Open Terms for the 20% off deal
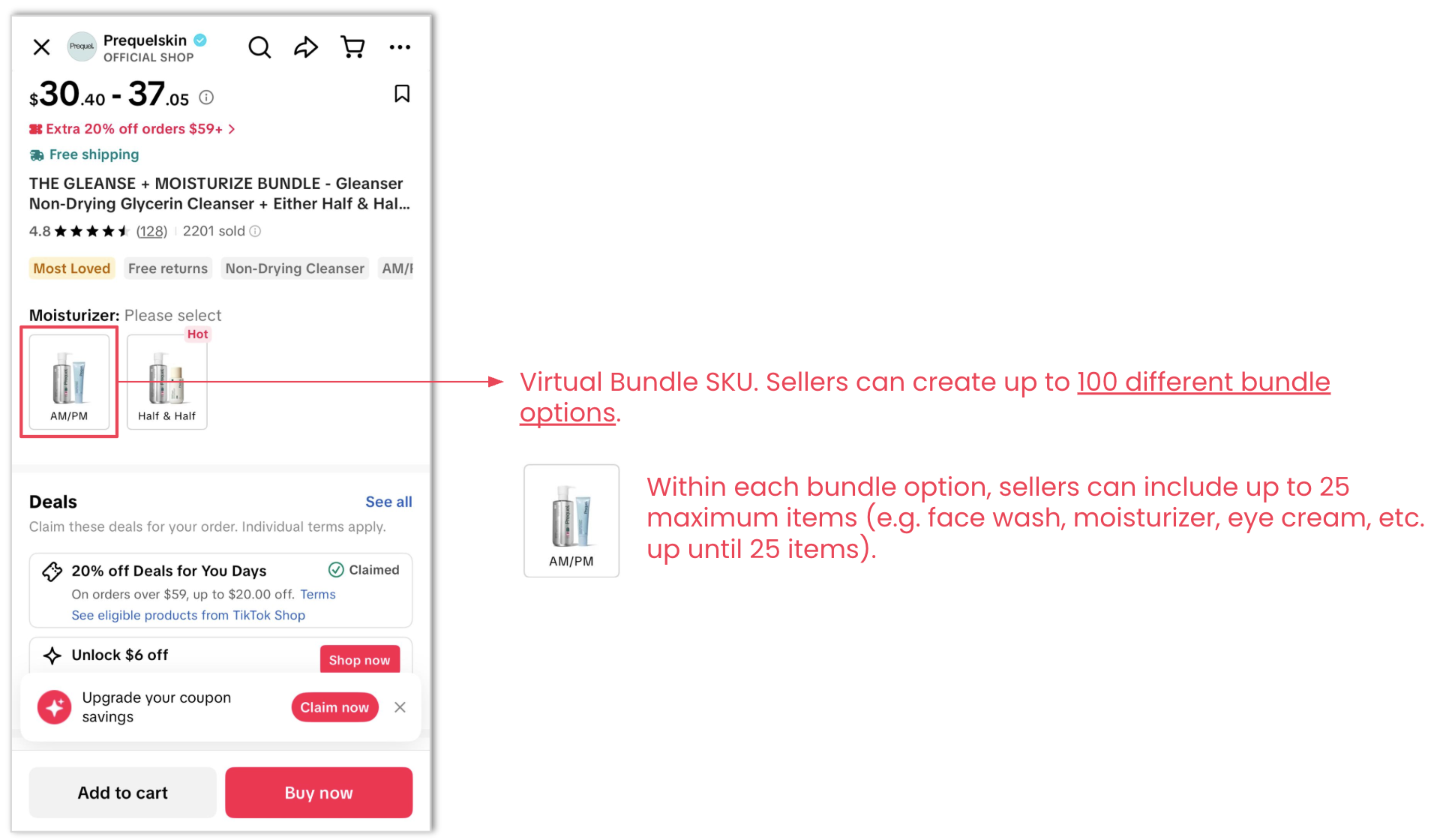This screenshot has height=840, width=1440. pos(318,594)
